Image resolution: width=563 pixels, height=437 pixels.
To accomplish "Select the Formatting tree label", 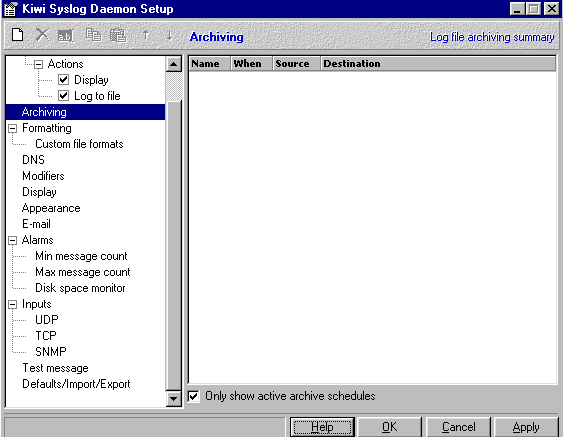I will 47,128.
